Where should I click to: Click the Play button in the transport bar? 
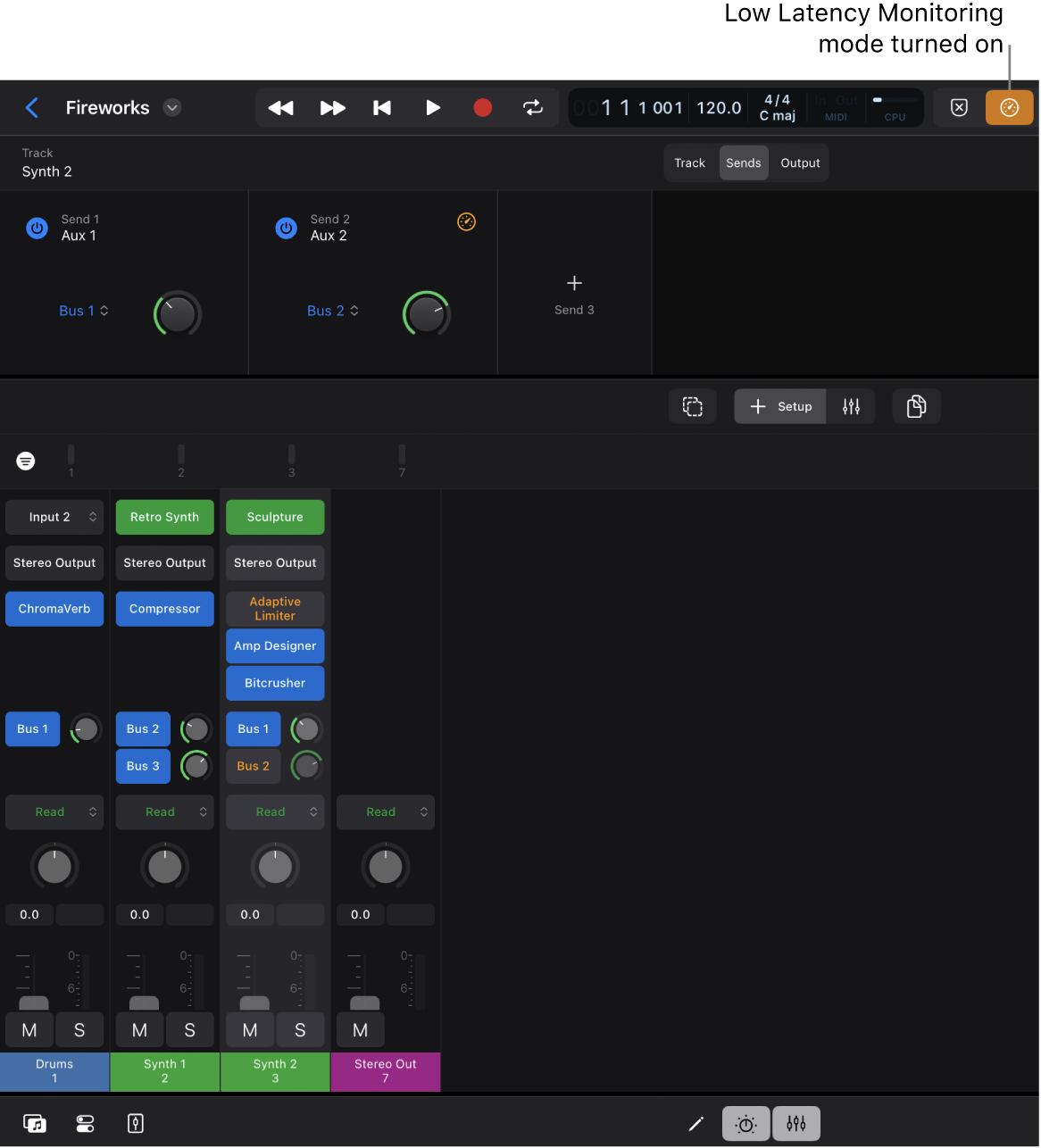[433, 107]
